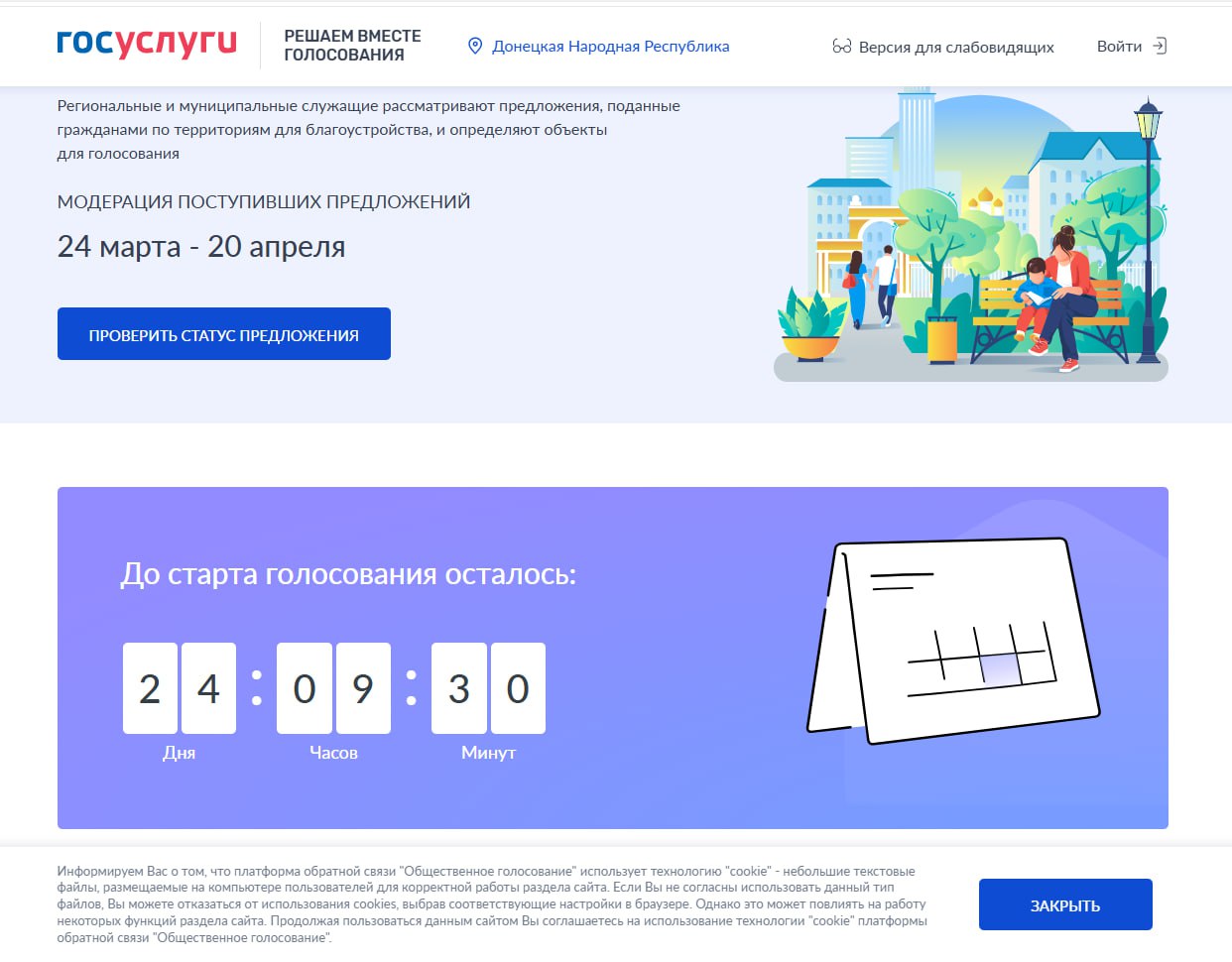
Task: Close the cookie notice with Закрыть
Action: tap(1065, 904)
